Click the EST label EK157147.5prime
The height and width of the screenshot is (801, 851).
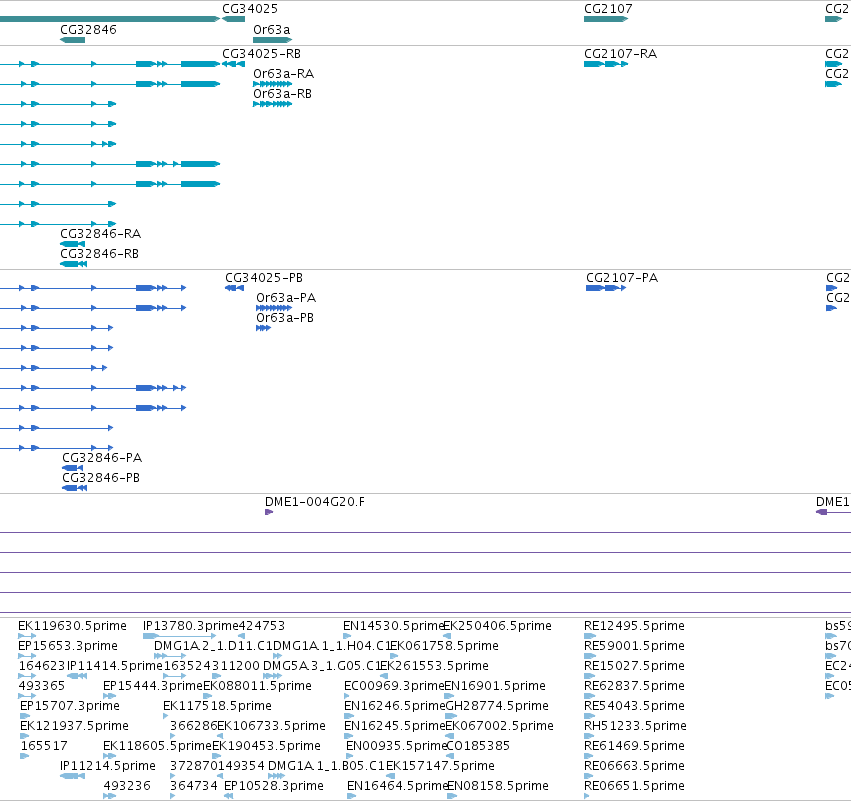click(440, 766)
